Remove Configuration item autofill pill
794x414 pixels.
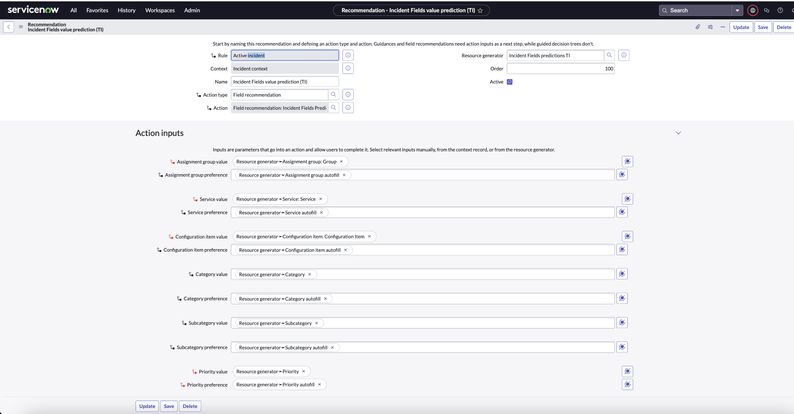coord(345,250)
